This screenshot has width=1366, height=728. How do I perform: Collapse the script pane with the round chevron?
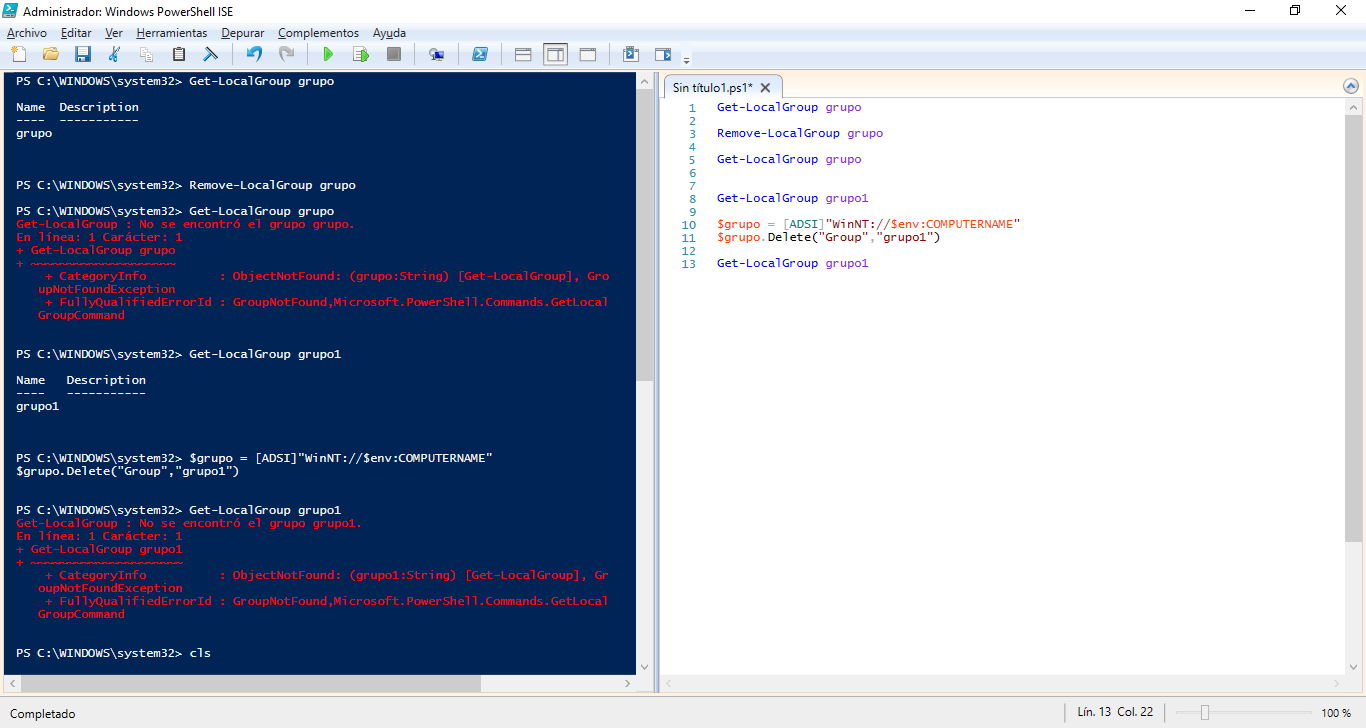[x=1352, y=87]
